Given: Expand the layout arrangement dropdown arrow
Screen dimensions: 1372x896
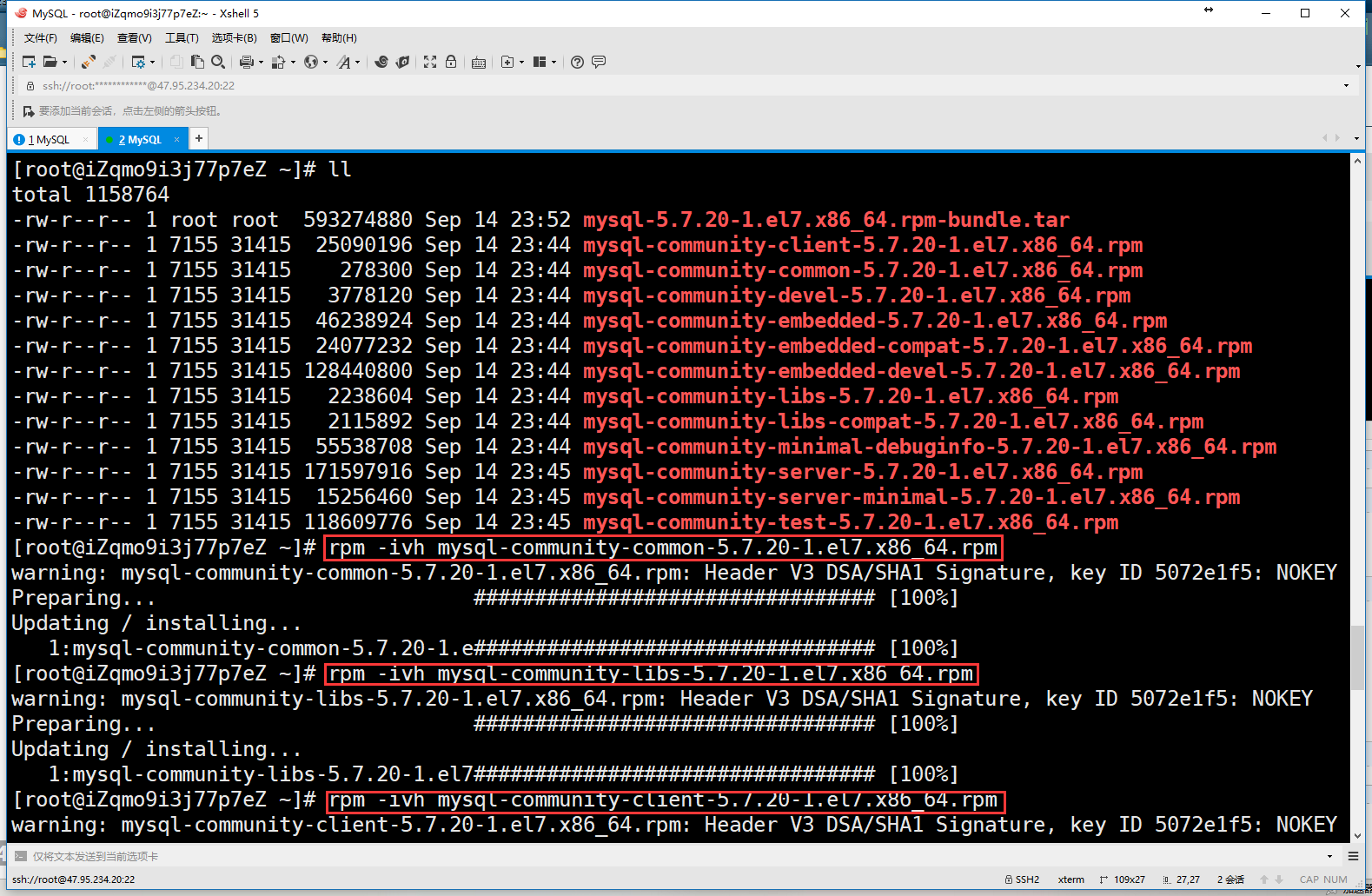Looking at the screenshot, I should tap(553, 63).
